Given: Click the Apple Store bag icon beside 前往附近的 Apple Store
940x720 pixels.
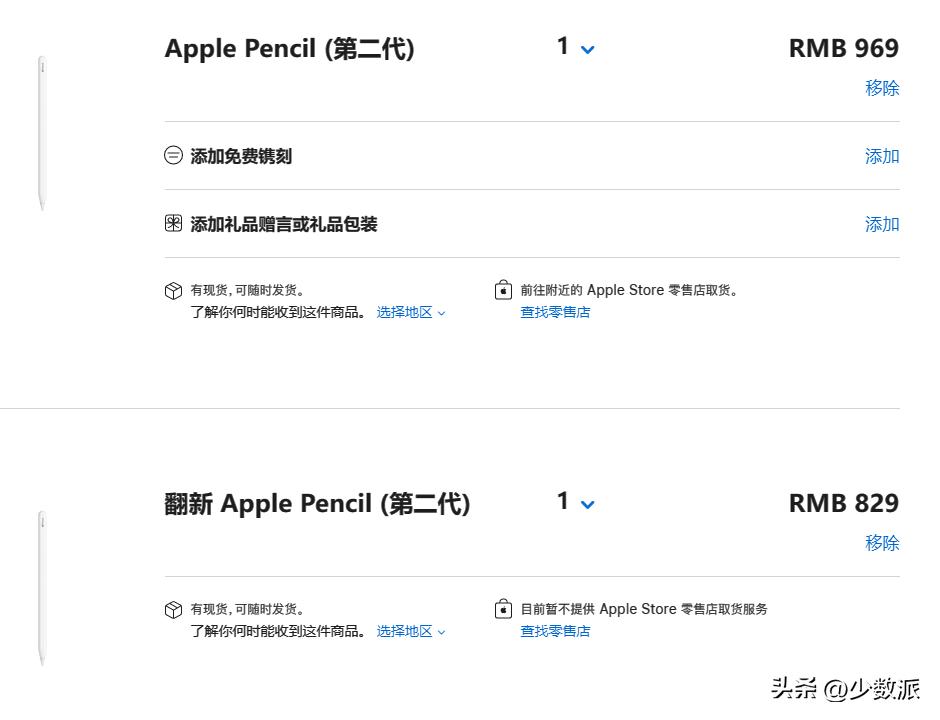Looking at the screenshot, I should tap(503, 290).
